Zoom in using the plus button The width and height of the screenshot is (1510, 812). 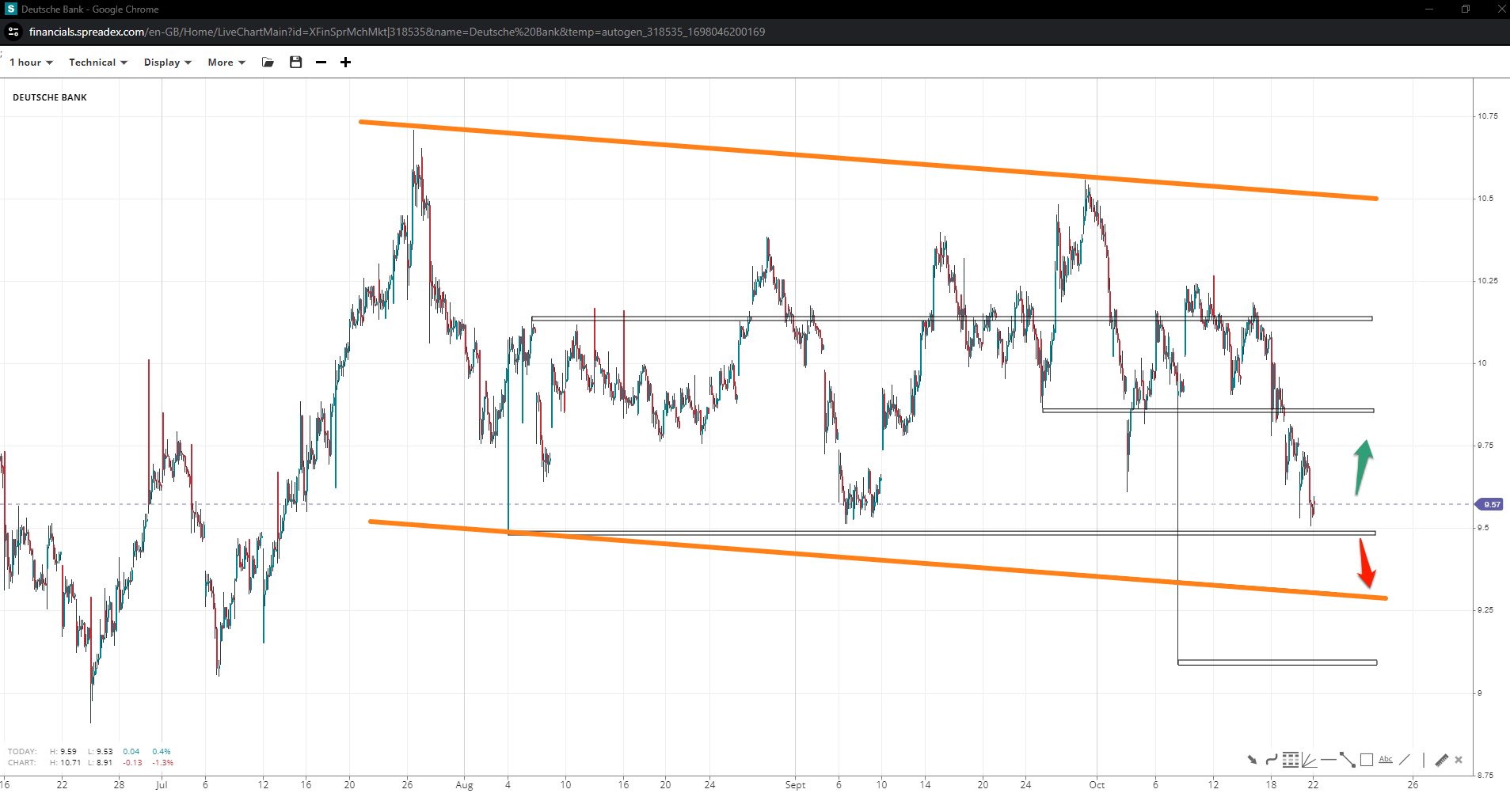(x=346, y=63)
